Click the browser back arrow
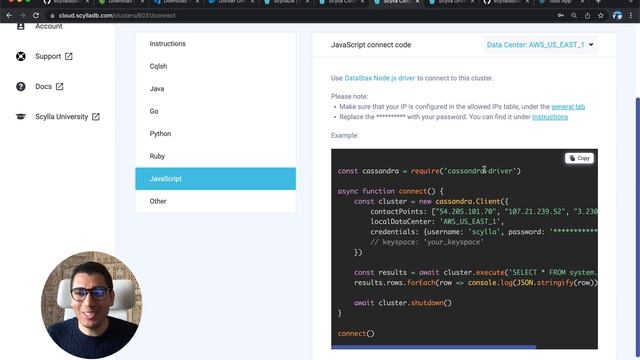 (x=9, y=16)
